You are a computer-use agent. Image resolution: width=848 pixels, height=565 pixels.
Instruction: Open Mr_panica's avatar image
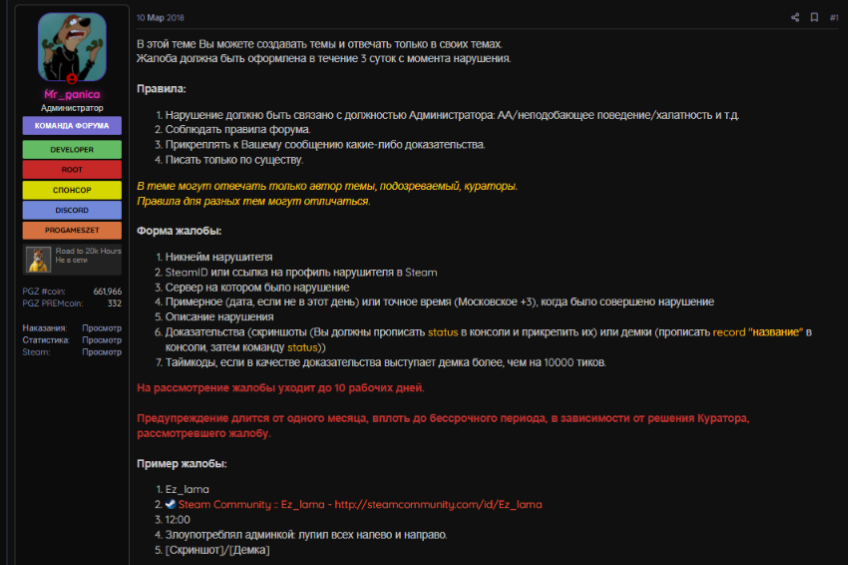coord(72,47)
